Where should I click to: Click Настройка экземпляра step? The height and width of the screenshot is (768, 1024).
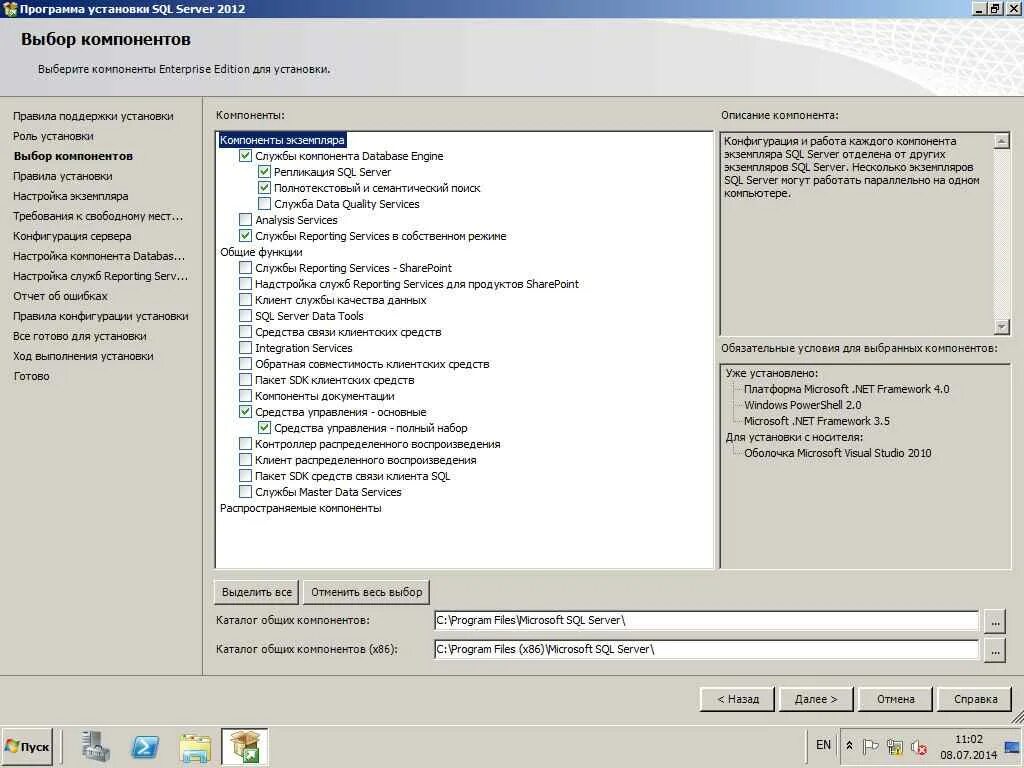pos(71,196)
